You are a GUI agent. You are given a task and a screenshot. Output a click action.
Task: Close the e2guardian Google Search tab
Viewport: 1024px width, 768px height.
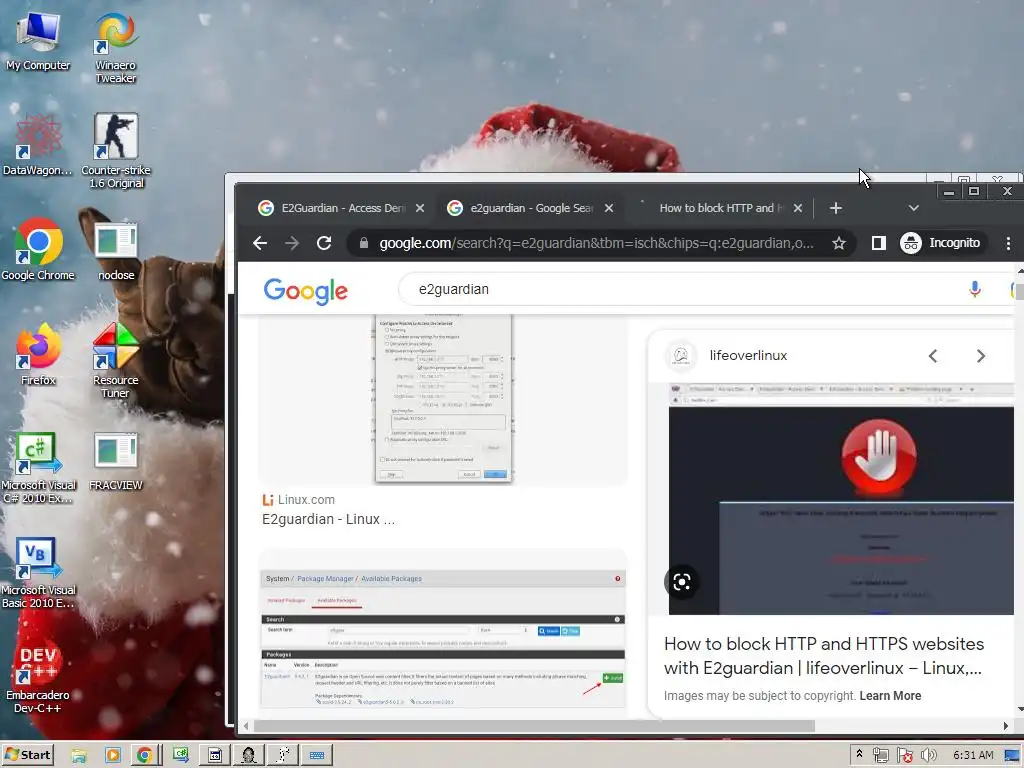coord(609,208)
